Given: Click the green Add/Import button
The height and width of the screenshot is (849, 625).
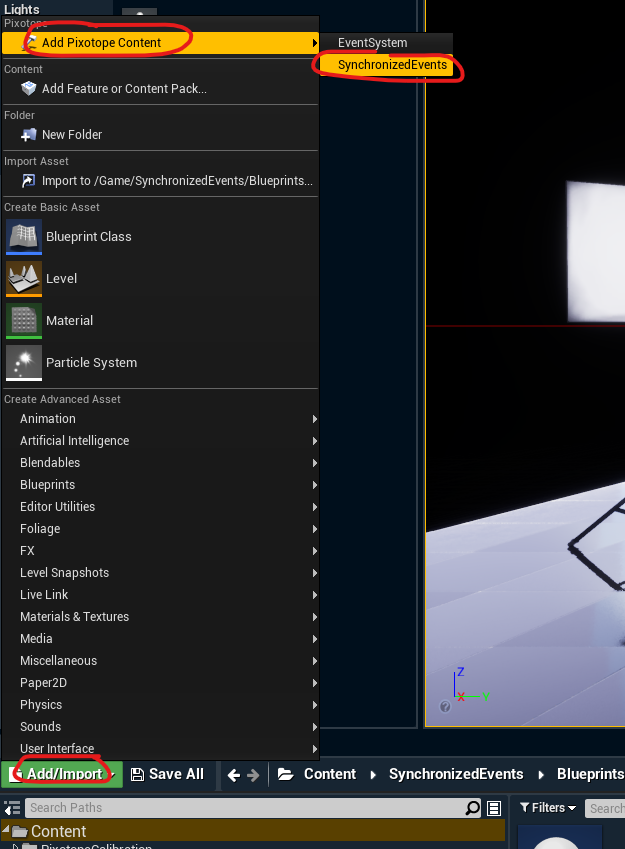Looking at the screenshot, I should pyautogui.click(x=62, y=774).
